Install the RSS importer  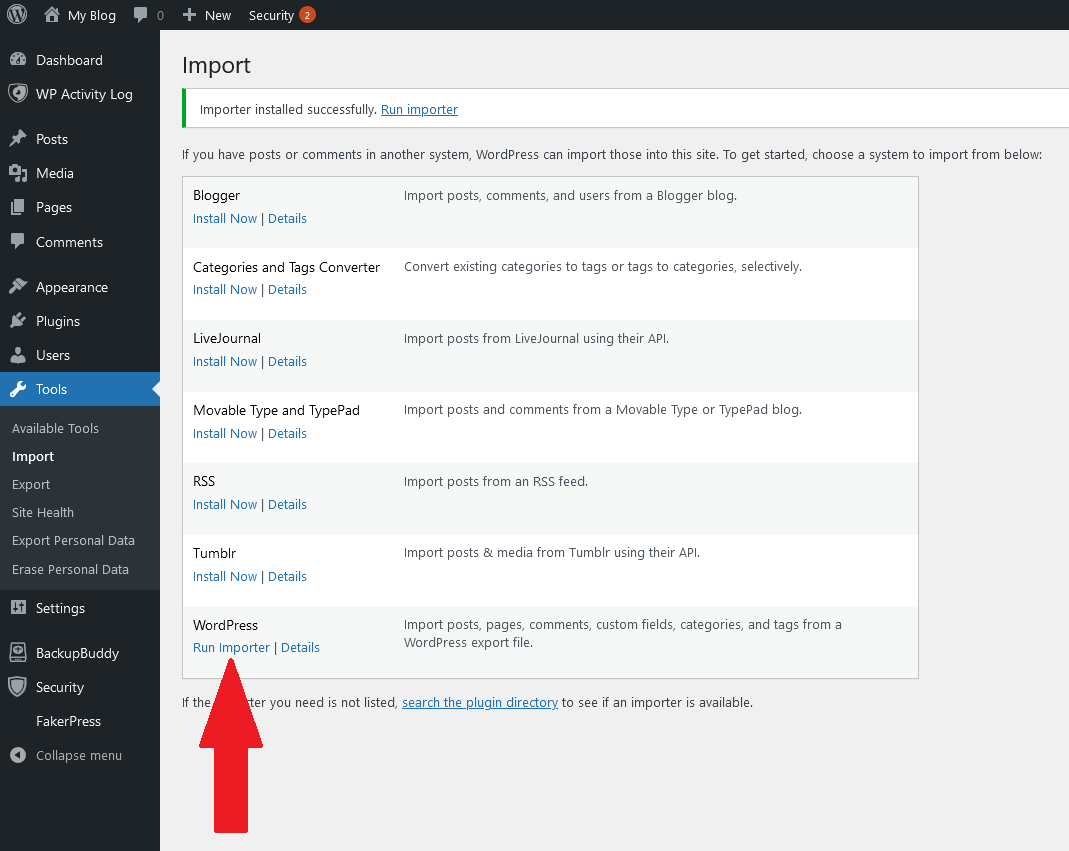coord(225,504)
